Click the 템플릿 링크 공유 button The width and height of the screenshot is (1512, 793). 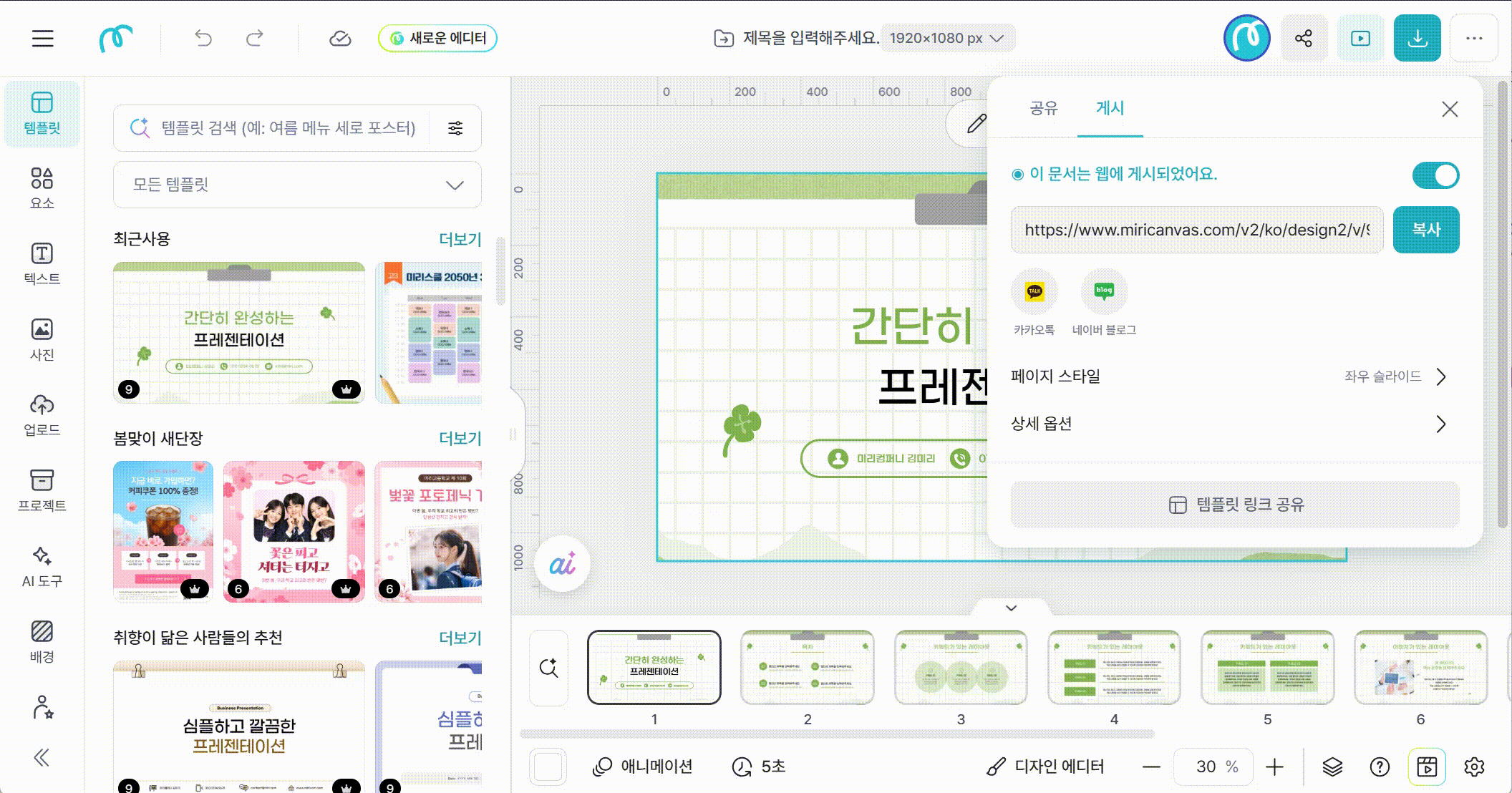(x=1235, y=505)
